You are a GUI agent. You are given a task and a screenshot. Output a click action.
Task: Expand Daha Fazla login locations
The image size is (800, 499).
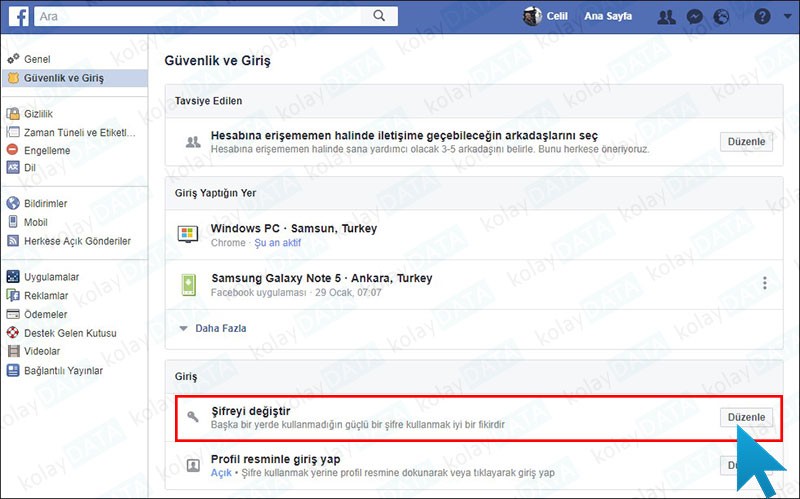coord(220,329)
